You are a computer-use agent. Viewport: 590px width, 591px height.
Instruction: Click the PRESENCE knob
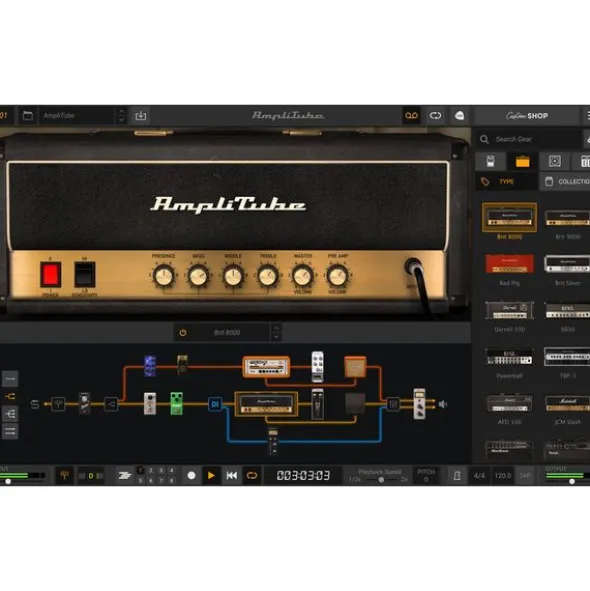click(164, 276)
